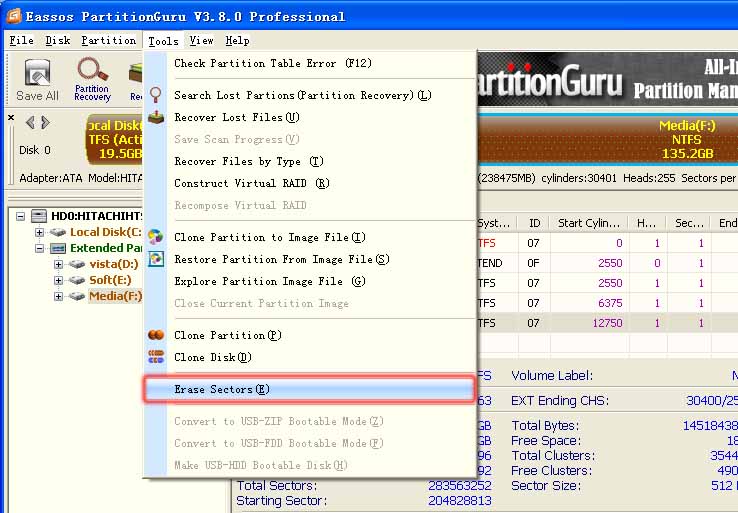738x513 pixels.
Task: Click the Restore Partition From Image icon
Action: (x=156, y=259)
